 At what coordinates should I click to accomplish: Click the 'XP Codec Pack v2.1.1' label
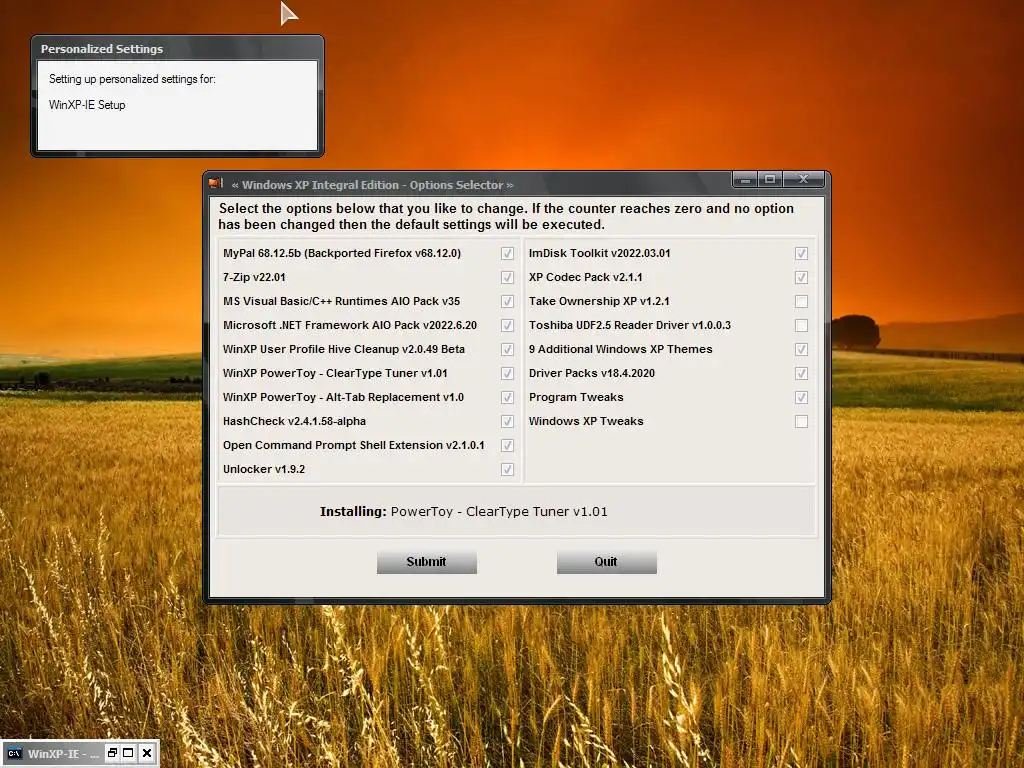pos(586,278)
